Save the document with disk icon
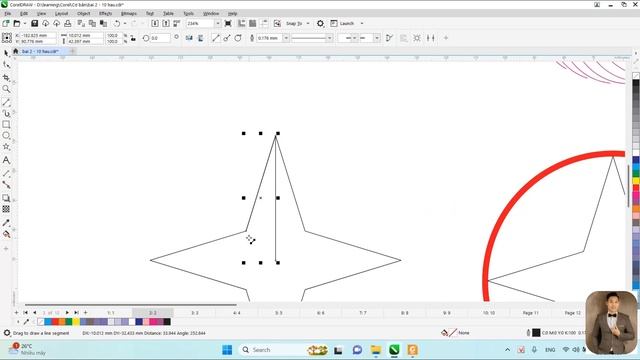The width and height of the screenshot is (640, 360). pyautogui.click(x=34, y=24)
